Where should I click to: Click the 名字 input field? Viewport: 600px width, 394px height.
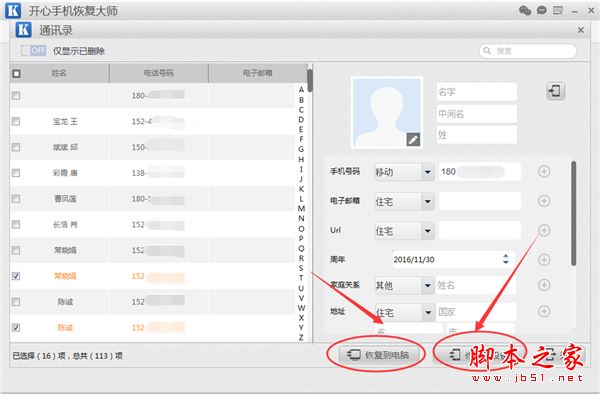(476, 92)
